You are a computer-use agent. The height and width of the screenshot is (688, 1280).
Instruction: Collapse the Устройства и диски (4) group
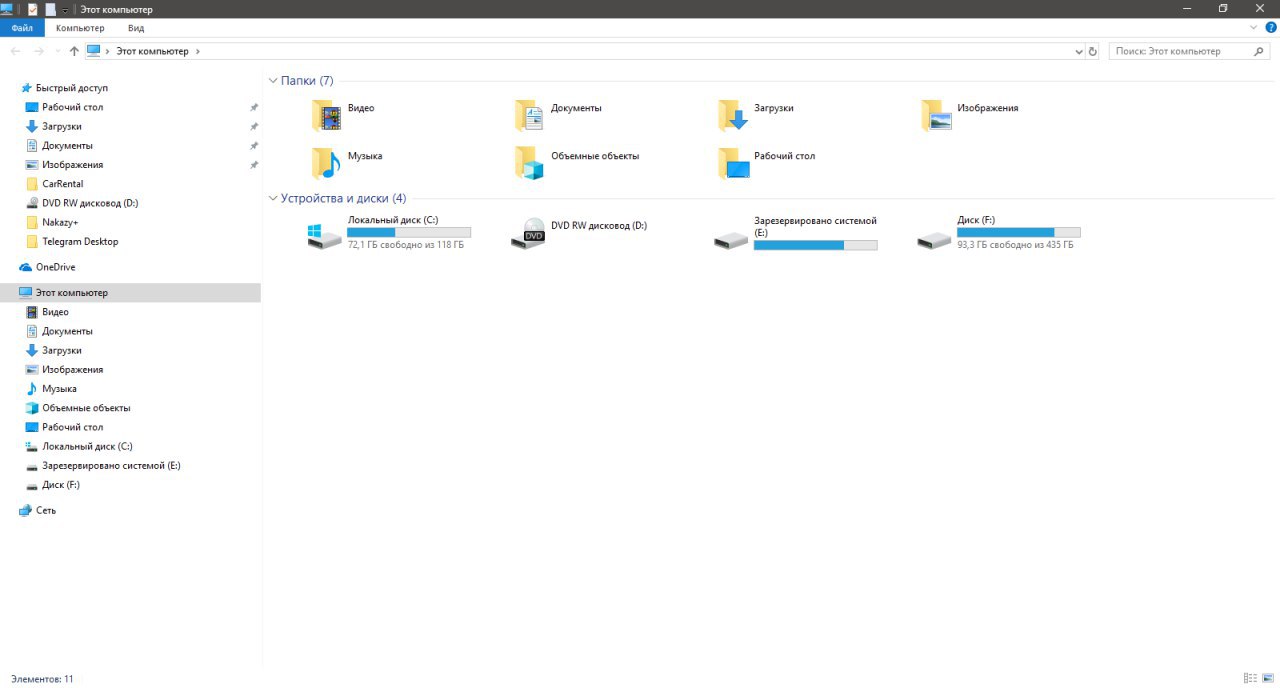pos(273,198)
